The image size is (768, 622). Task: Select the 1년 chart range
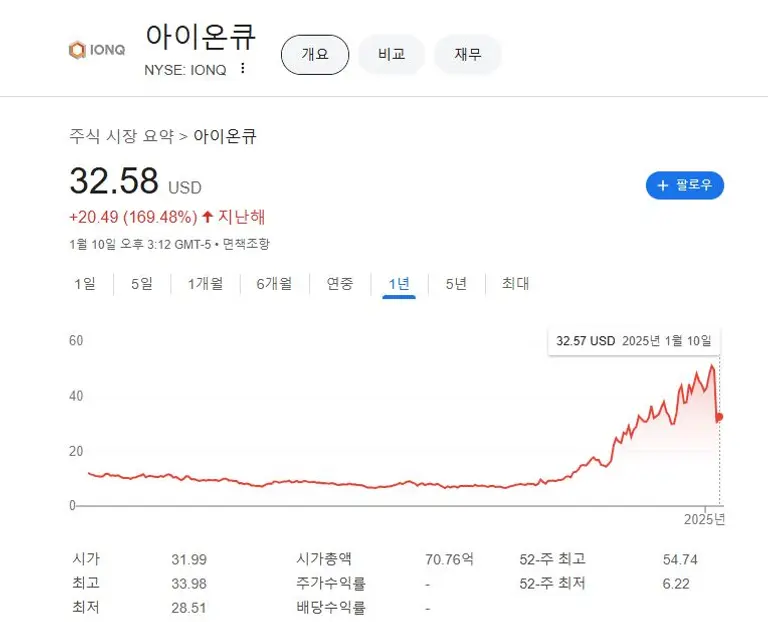[399, 284]
